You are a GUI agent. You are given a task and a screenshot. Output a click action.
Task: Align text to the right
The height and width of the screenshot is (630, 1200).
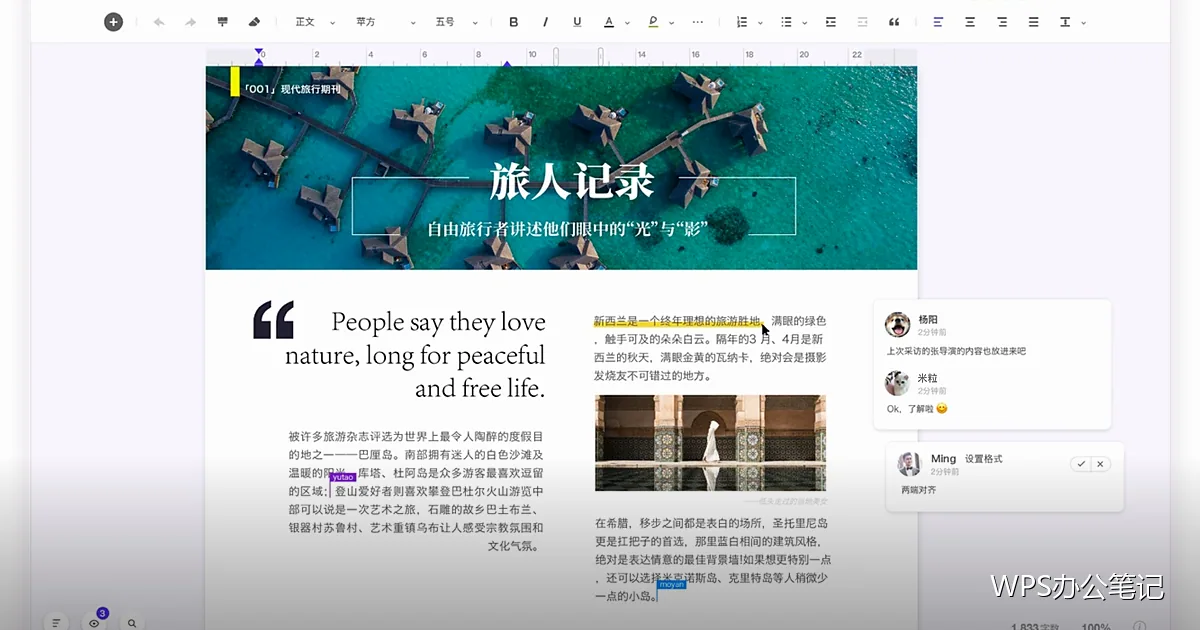[1002, 22]
